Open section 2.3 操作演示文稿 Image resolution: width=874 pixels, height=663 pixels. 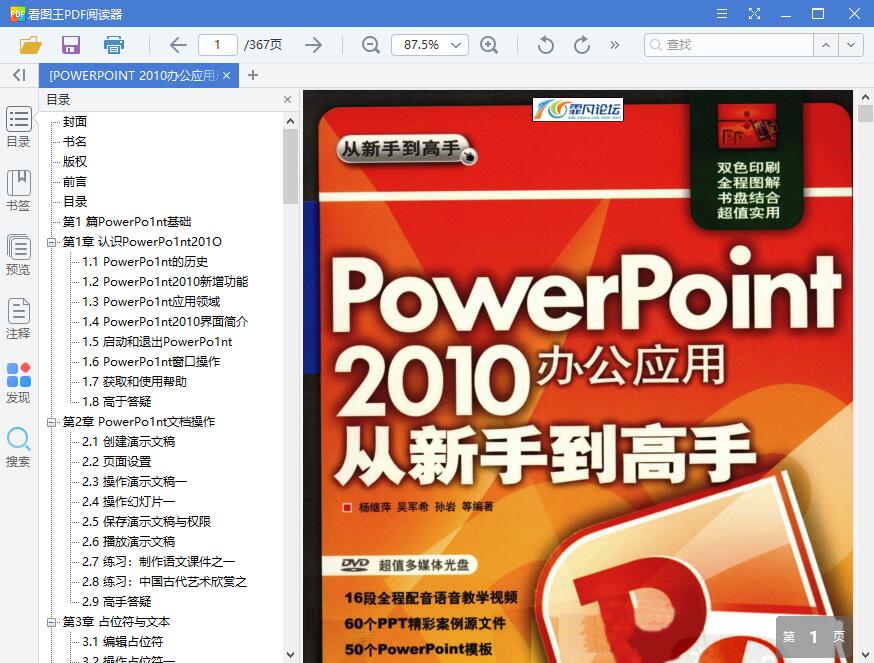[x=134, y=482]
